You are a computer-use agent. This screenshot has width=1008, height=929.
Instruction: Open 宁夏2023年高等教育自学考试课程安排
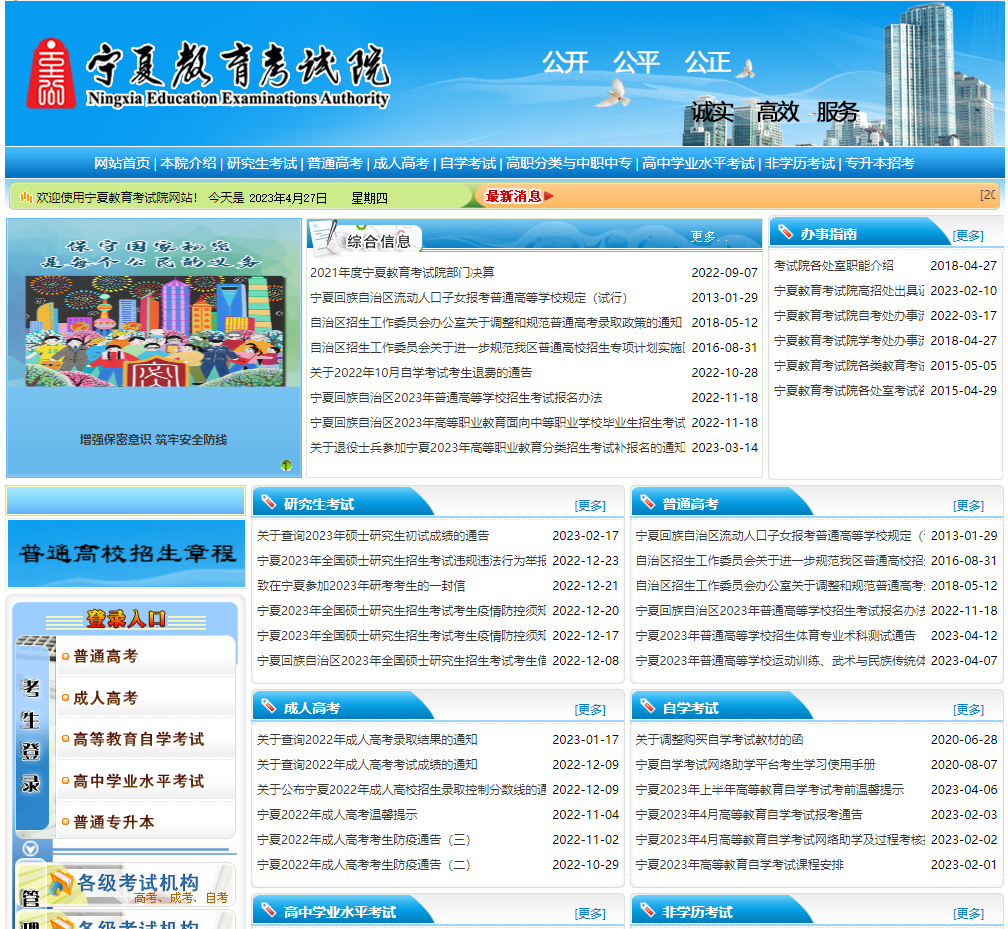coord(739,865)
